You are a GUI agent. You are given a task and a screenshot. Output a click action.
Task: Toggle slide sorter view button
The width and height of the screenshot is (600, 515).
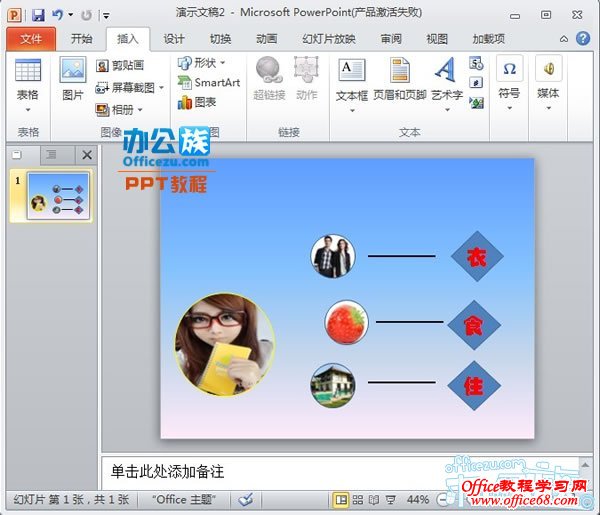tap(358, 499)
